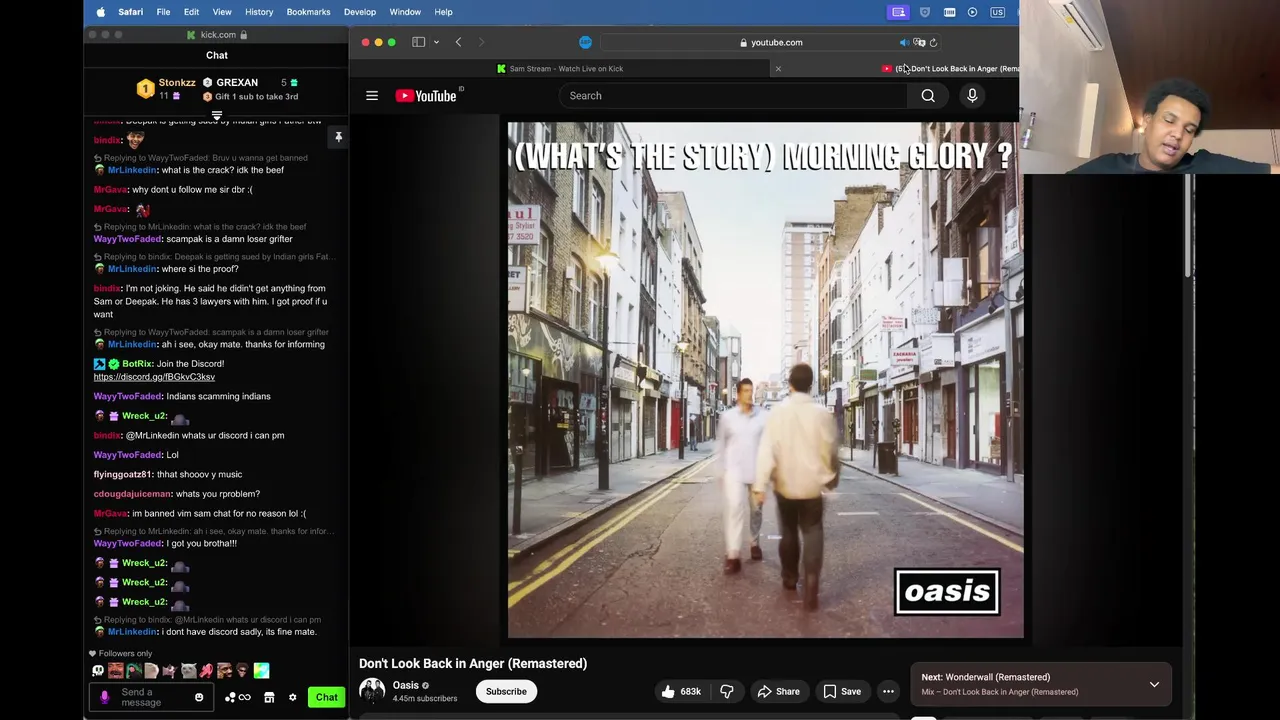Toggle the Safari sidebar button
The image size is (1280, 720).
(419, 42)
